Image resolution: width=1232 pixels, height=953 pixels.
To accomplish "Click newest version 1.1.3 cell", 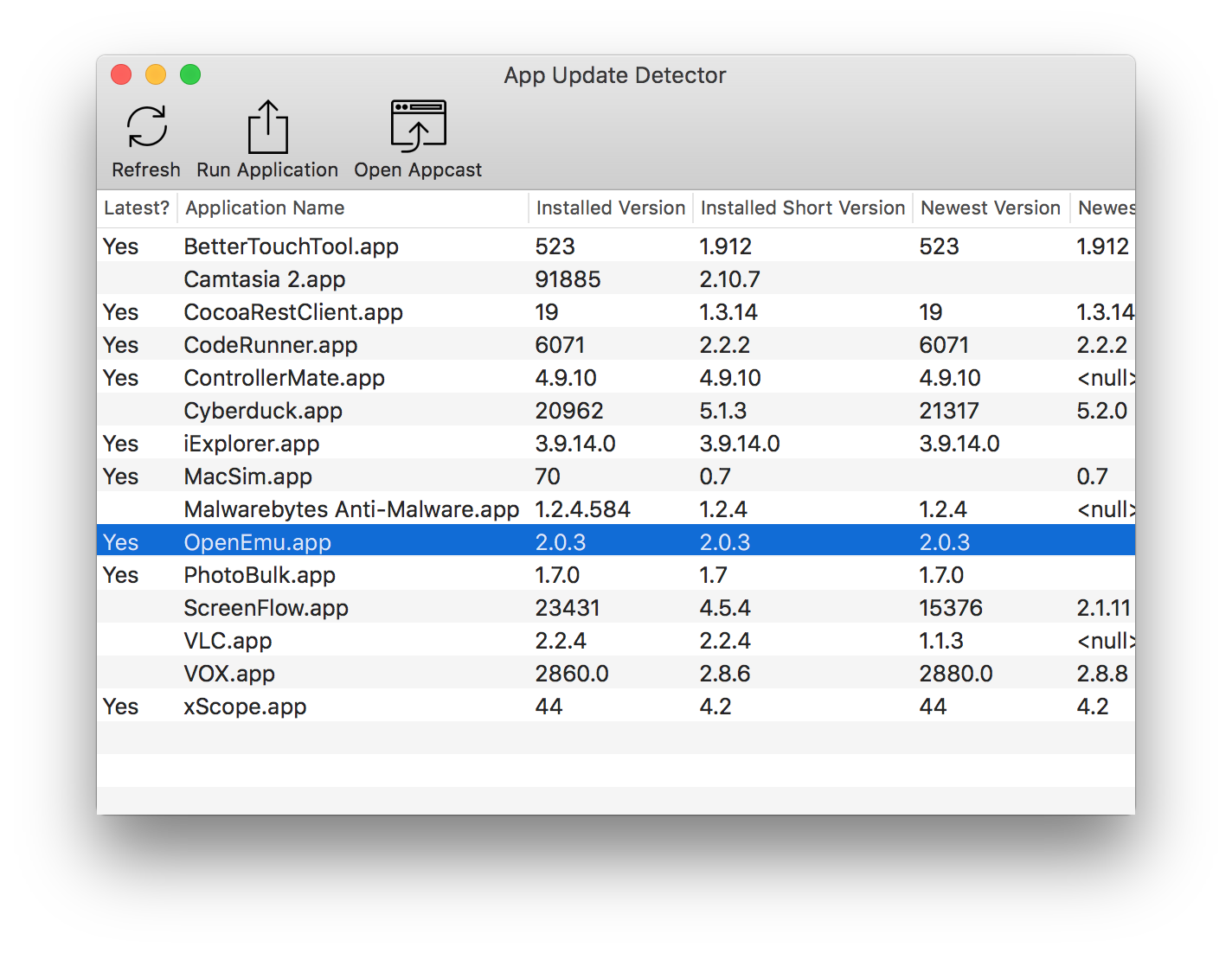I will (940, 641).
